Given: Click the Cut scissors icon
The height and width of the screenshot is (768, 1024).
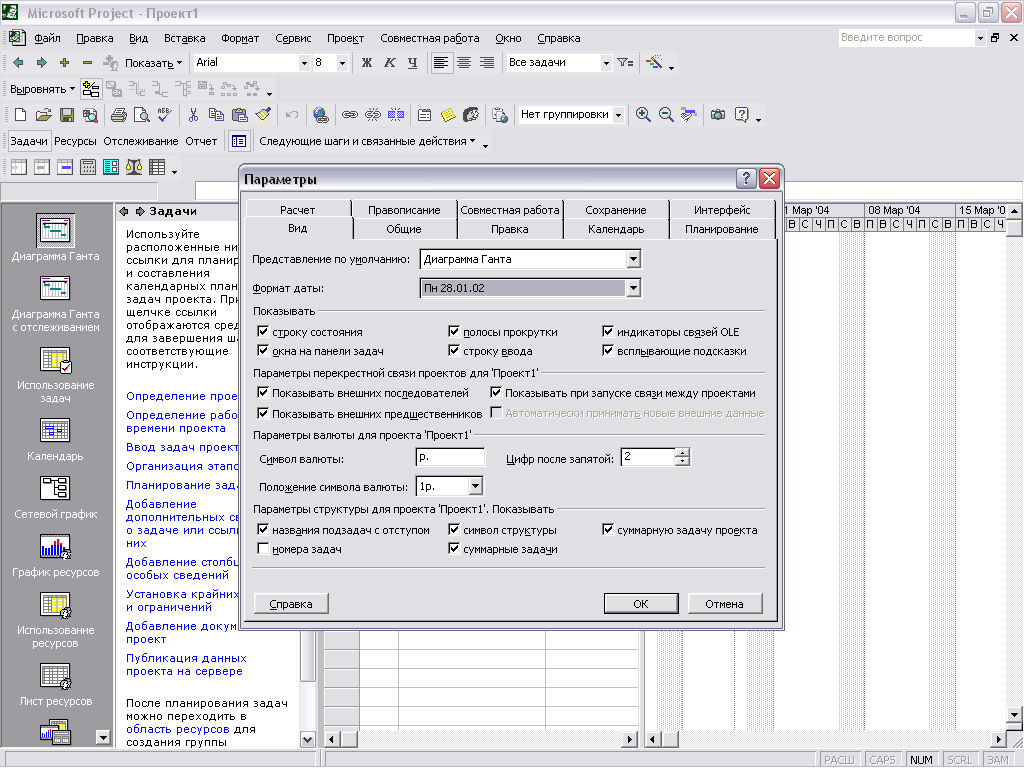Looking at the screenshot, I should 193,115.
